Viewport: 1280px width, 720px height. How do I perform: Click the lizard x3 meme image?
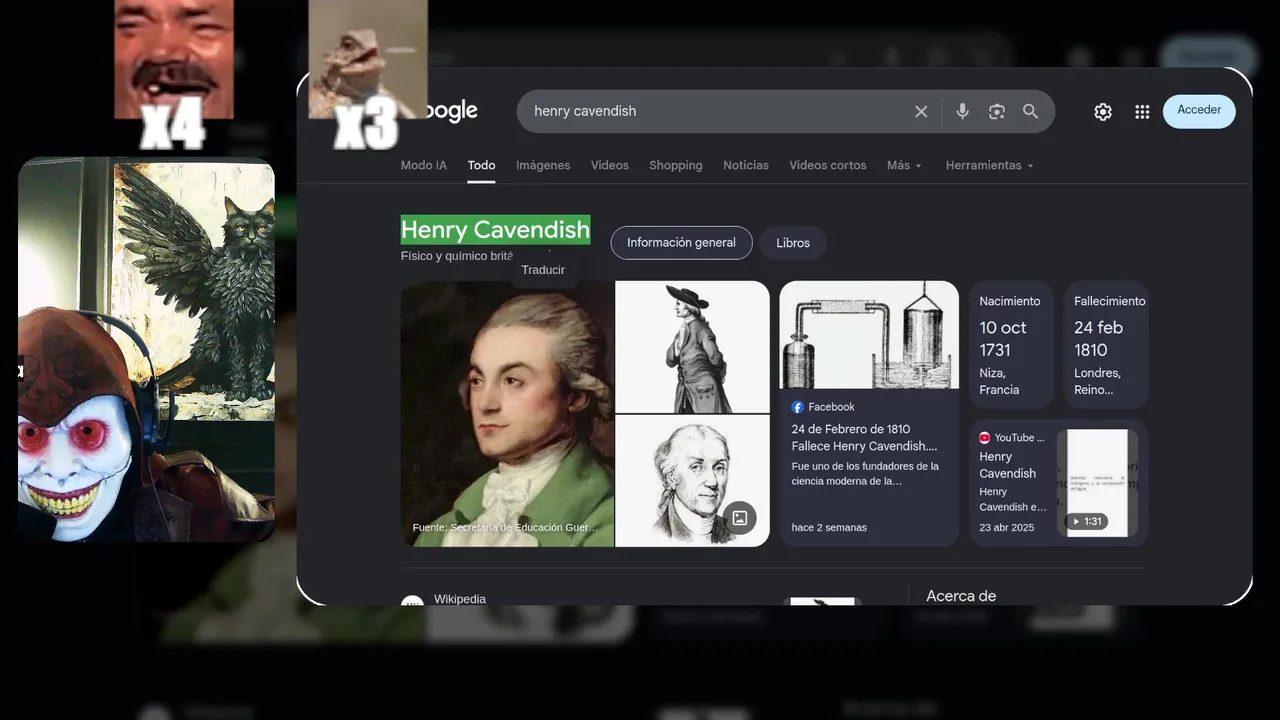pyautogui.click(x=368, y=59)
